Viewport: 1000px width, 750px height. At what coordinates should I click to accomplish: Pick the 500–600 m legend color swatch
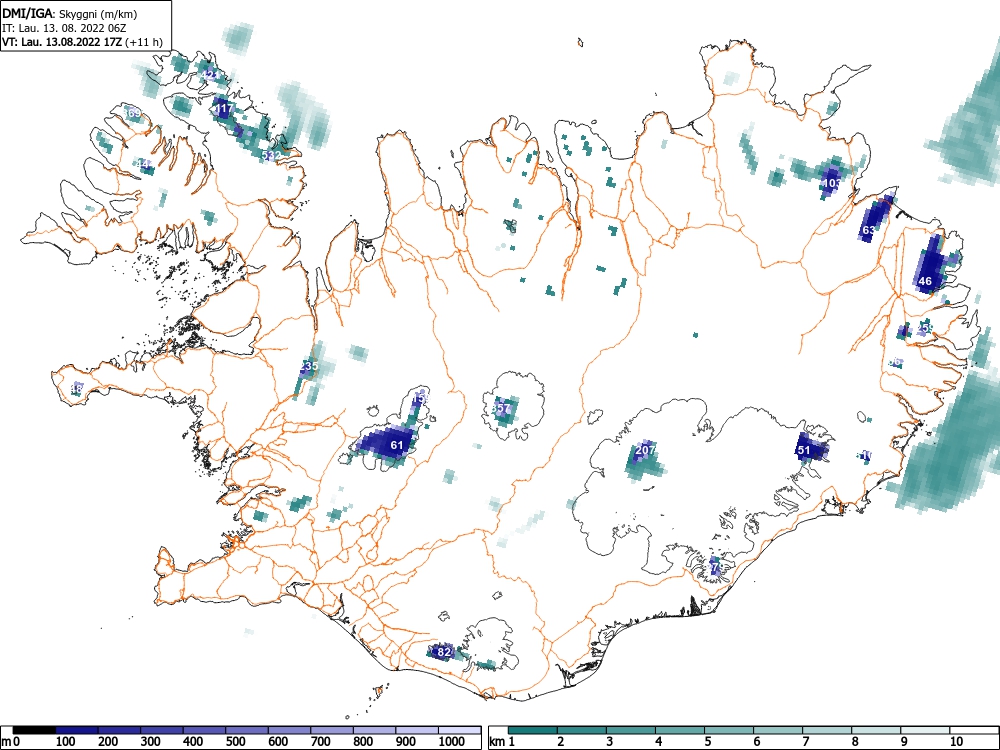tap(247, 730)
